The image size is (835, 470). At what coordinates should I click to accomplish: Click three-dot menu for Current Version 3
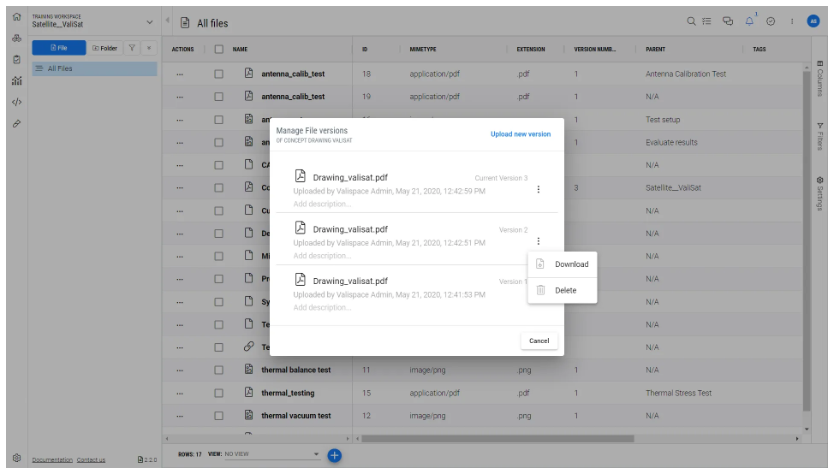539,190
